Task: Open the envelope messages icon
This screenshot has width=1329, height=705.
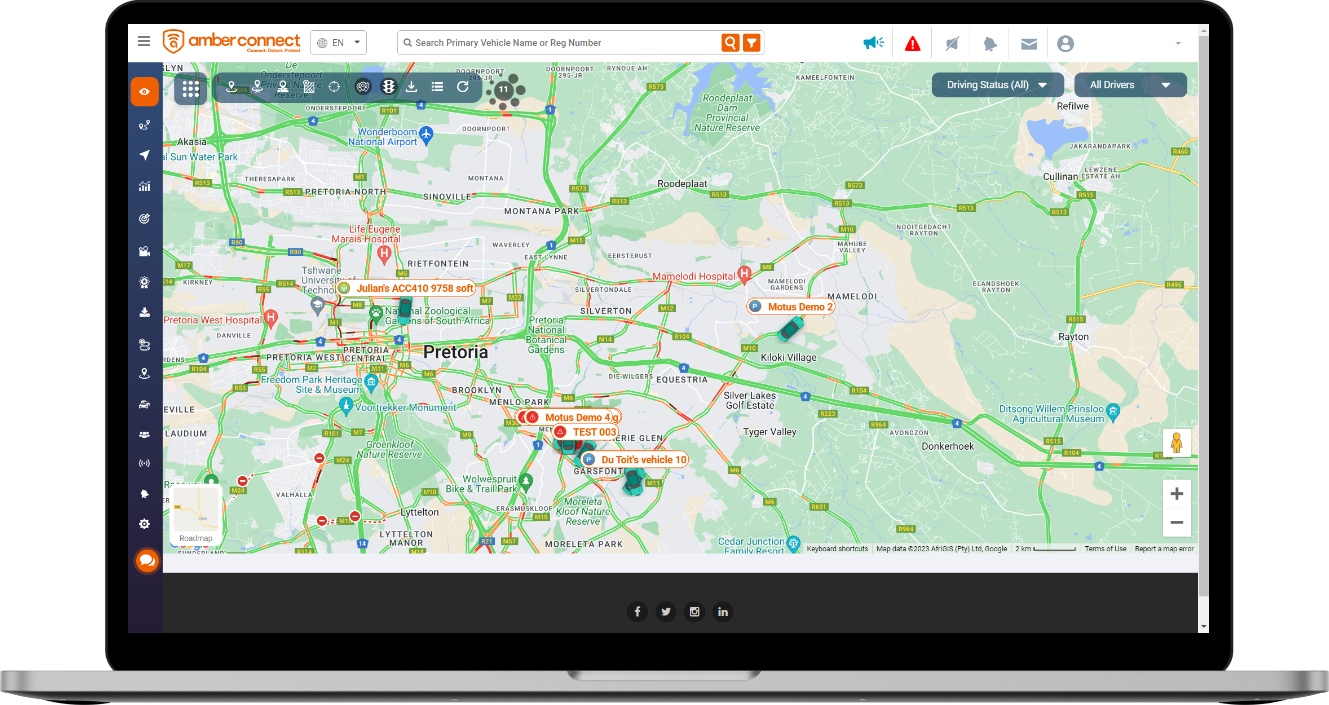Action: (1028, 43)
